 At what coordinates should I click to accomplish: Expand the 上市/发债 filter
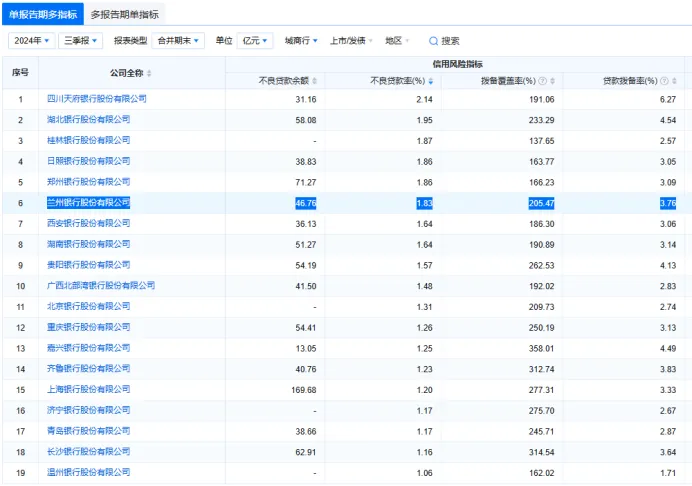[351, 41]
